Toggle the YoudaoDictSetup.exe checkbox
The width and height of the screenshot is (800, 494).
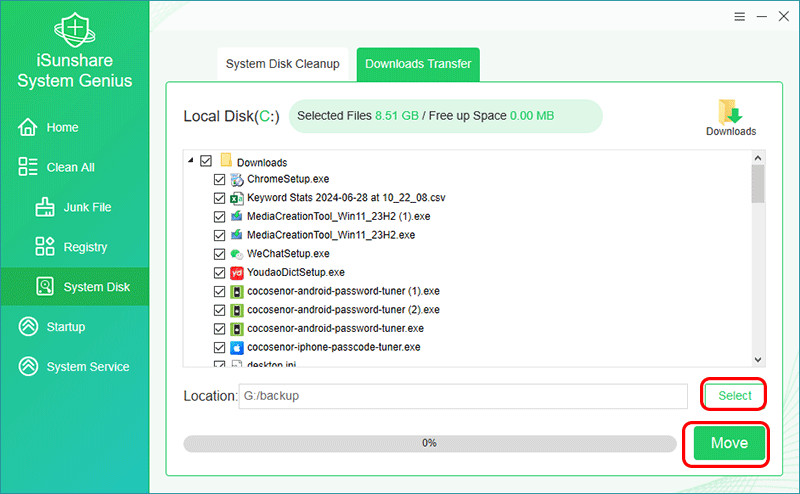point(220,272)
